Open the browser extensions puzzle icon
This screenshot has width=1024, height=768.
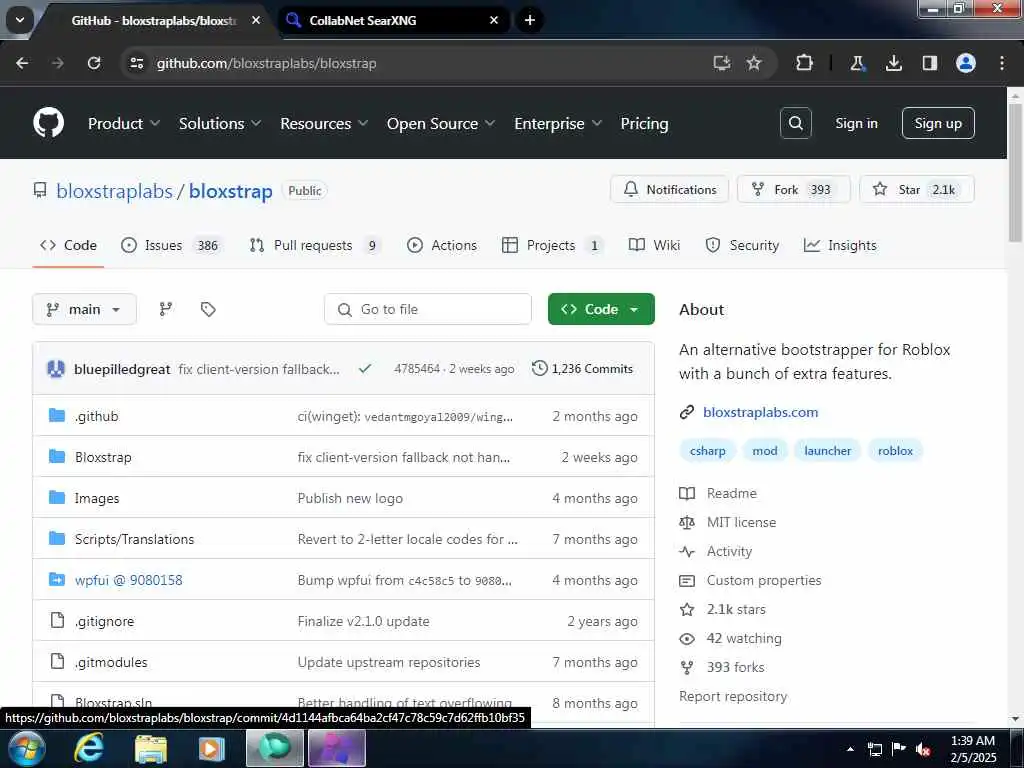[805, 63]
